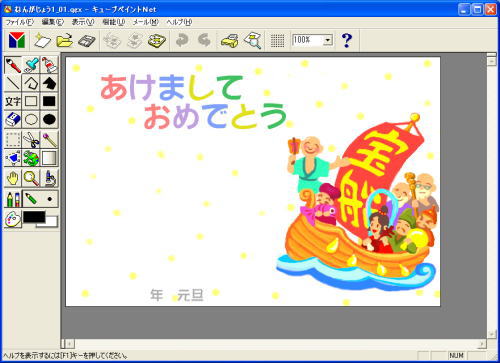Choose the eraser tool

[13, 119]
